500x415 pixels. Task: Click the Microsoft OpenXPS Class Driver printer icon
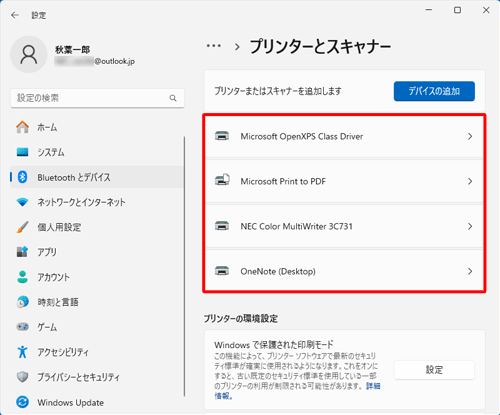click(222, 136)
